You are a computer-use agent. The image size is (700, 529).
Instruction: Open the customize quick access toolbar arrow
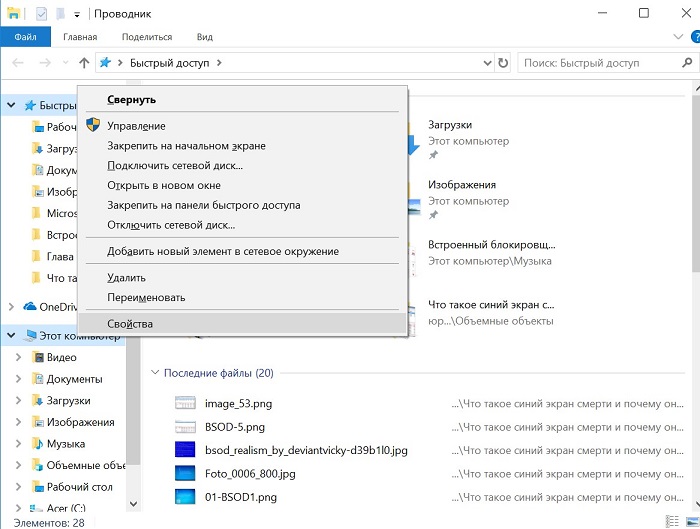click(77, 15)
